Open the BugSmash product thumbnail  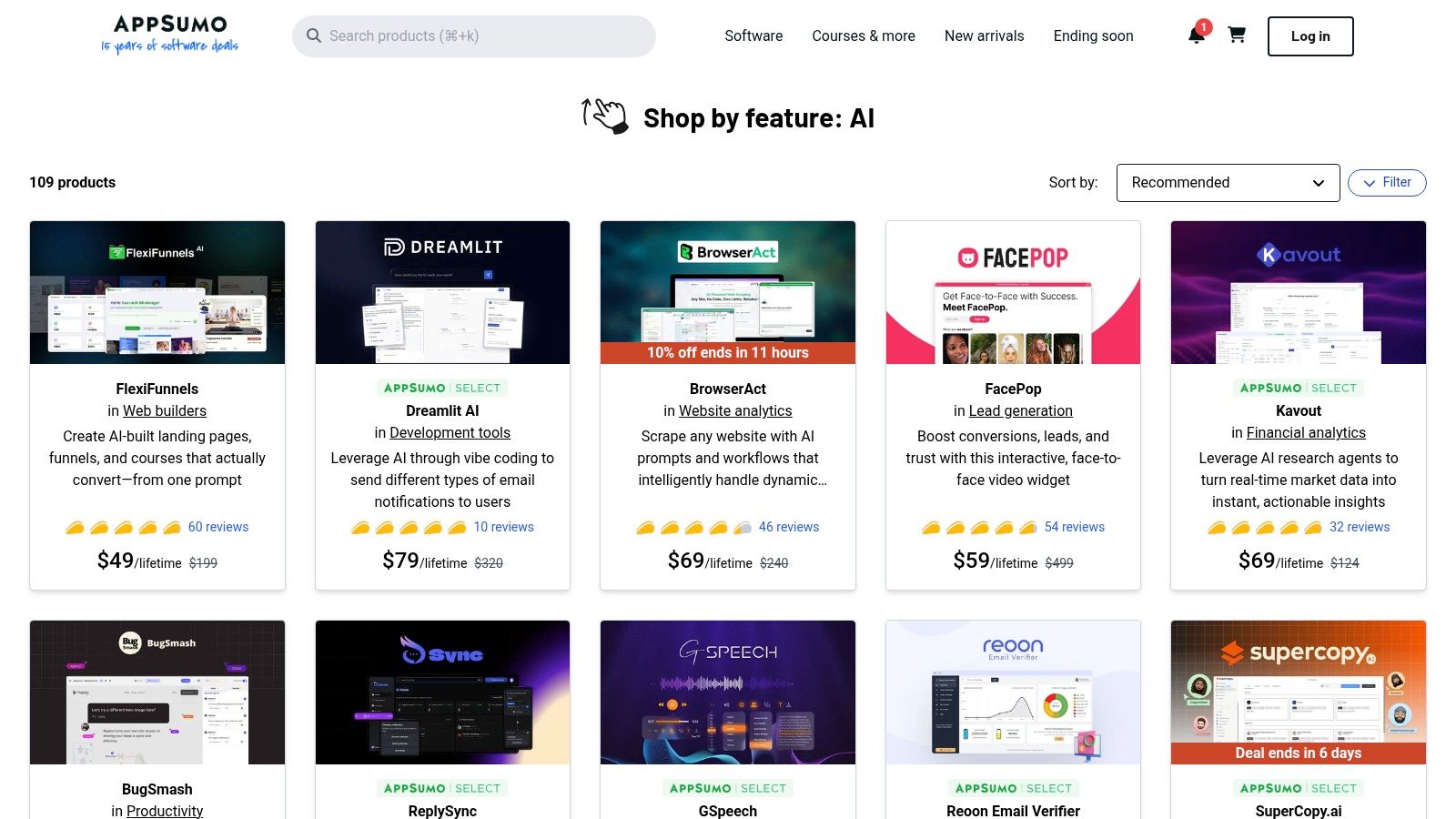(157, 693)
